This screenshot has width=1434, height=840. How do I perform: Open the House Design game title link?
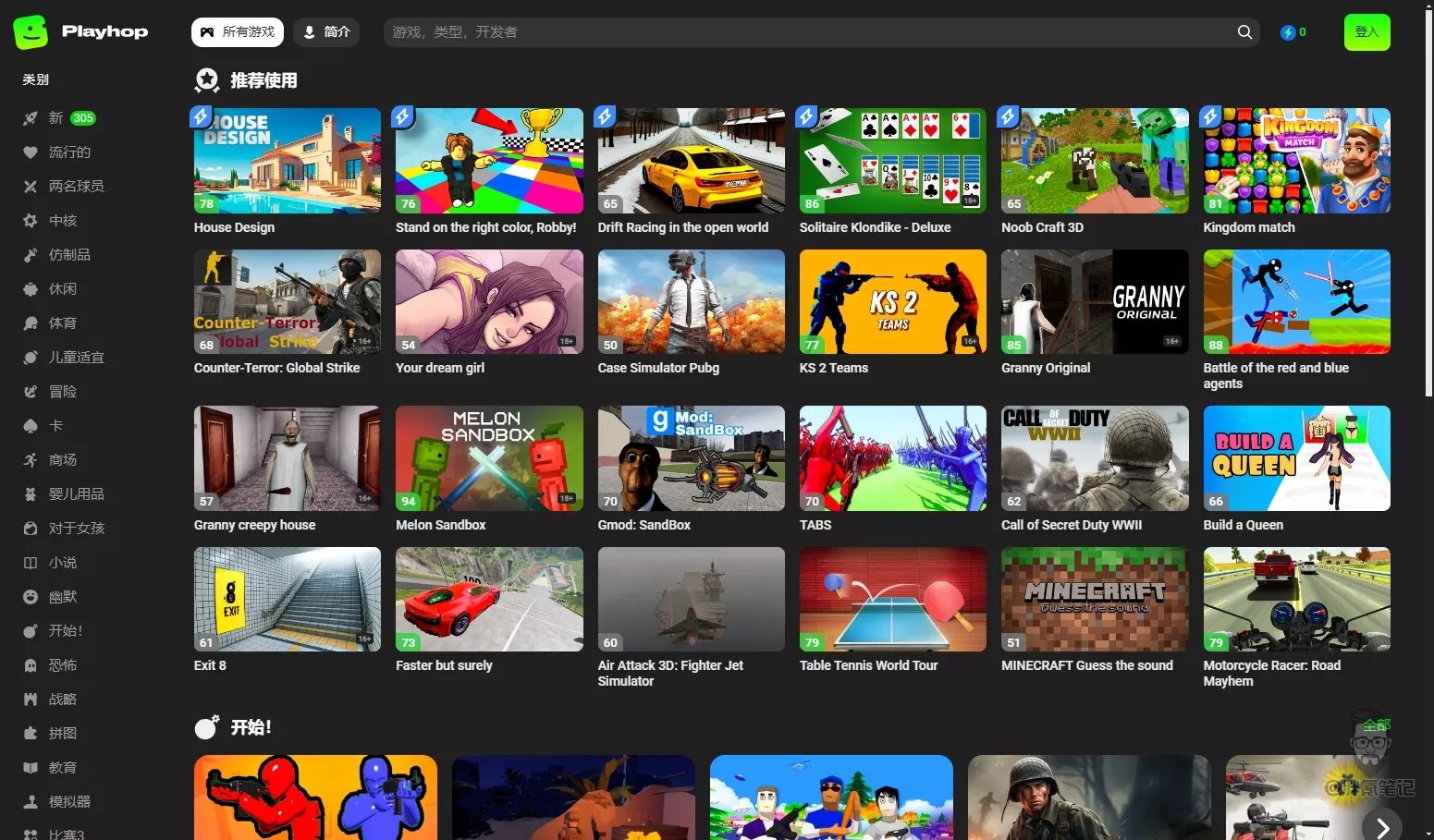[x=234, y=227]
